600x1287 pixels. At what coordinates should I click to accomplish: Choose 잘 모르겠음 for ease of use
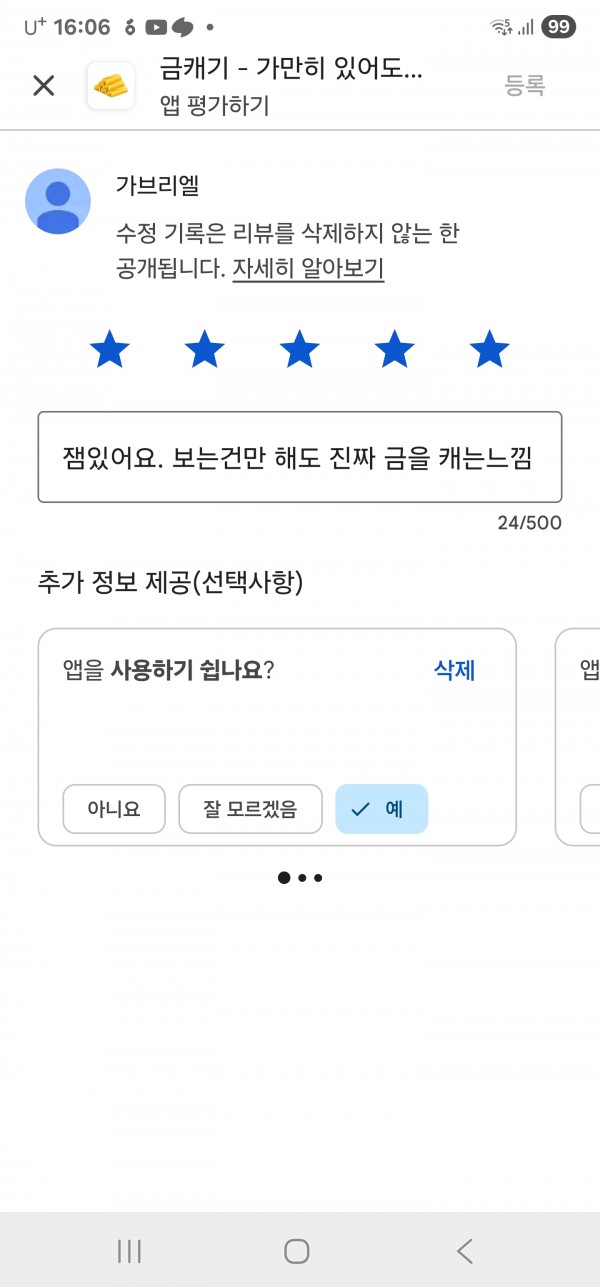(250, 809)
